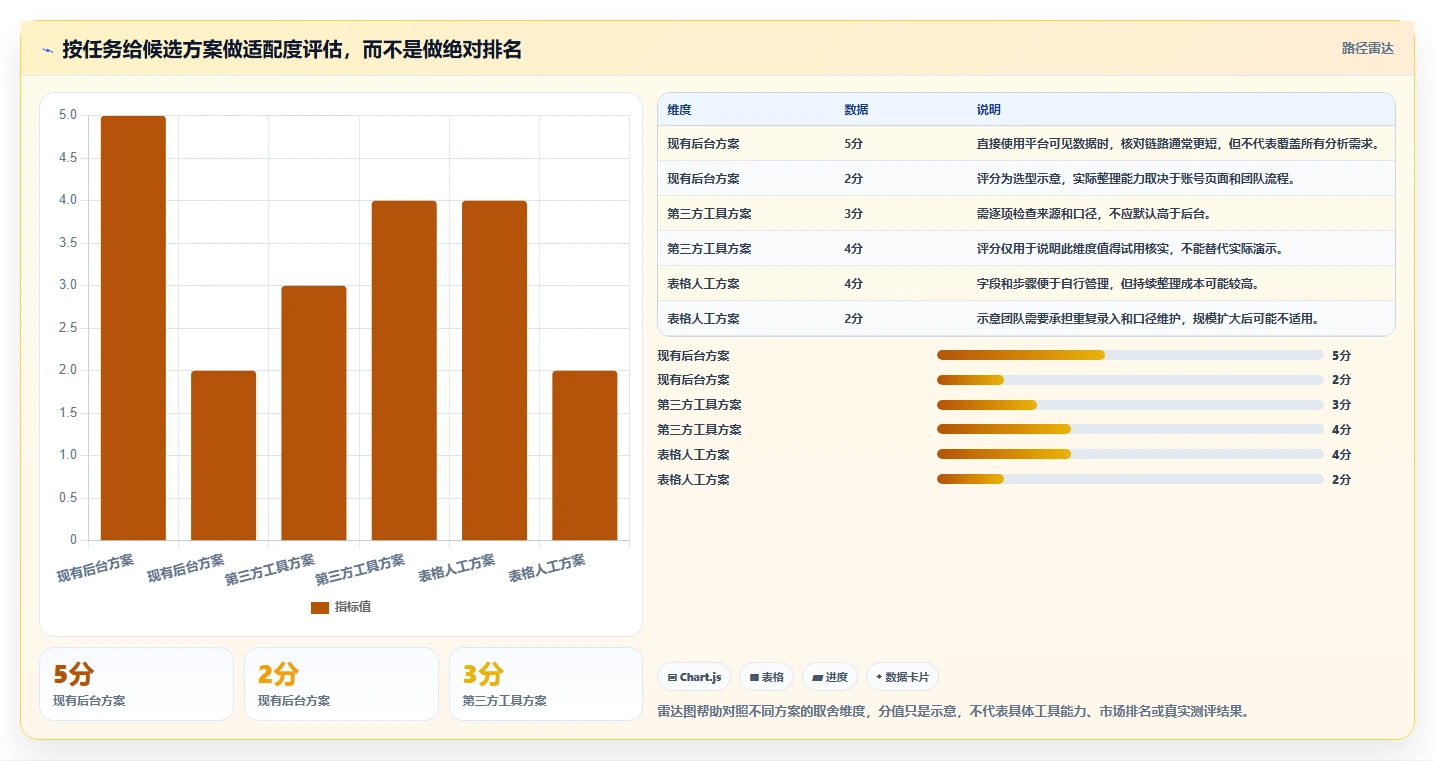Viewport: 1435px width, 761px height.
Task: Click the footer note starting 雷达图帮助对照
Action: tap(953, 712)
